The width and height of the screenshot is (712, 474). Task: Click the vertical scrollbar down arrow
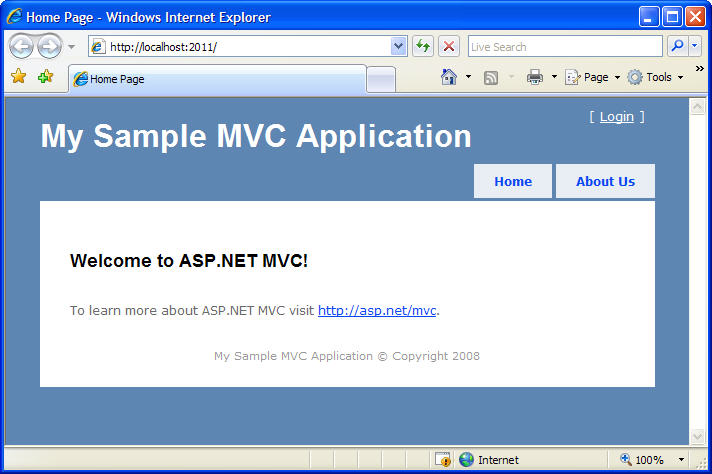[697, 436]
